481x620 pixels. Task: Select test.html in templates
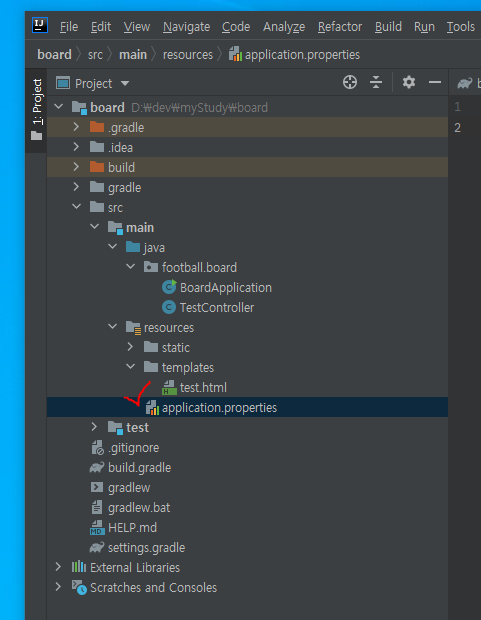coord(203,388)
